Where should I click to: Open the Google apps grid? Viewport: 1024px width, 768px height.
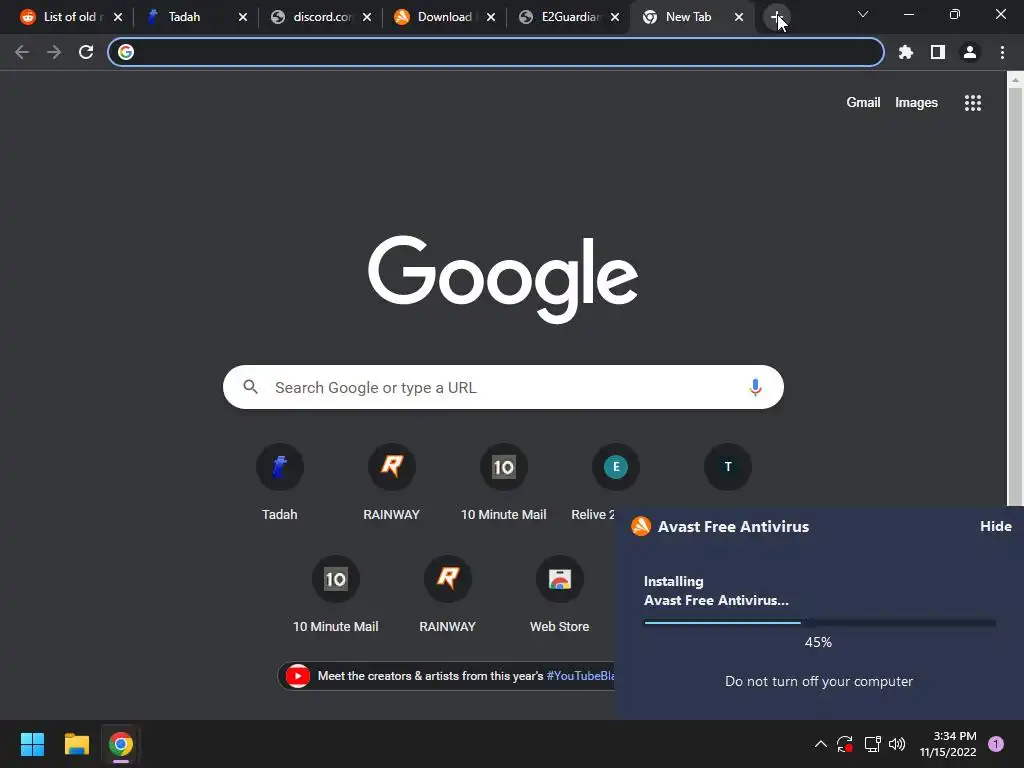[972, 103]
